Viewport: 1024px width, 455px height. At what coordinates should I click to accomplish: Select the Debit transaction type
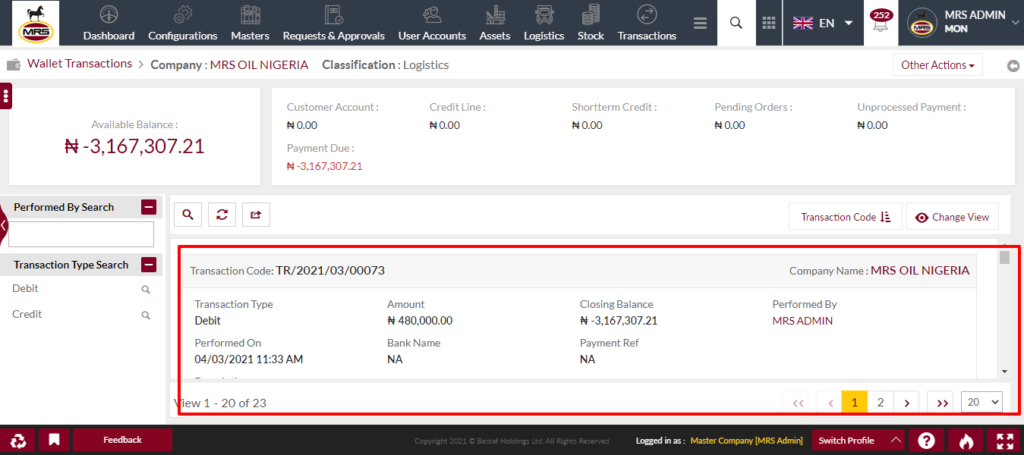25,289
